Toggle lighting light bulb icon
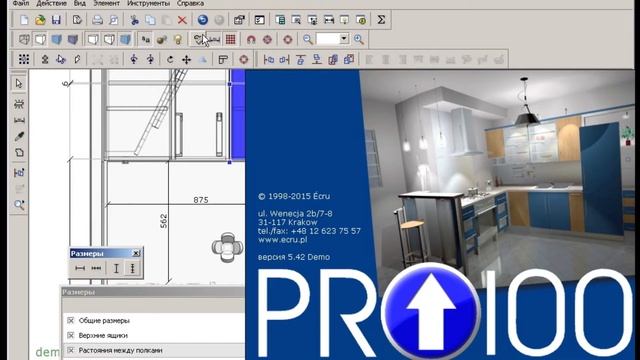 click(x=178, y=39)
